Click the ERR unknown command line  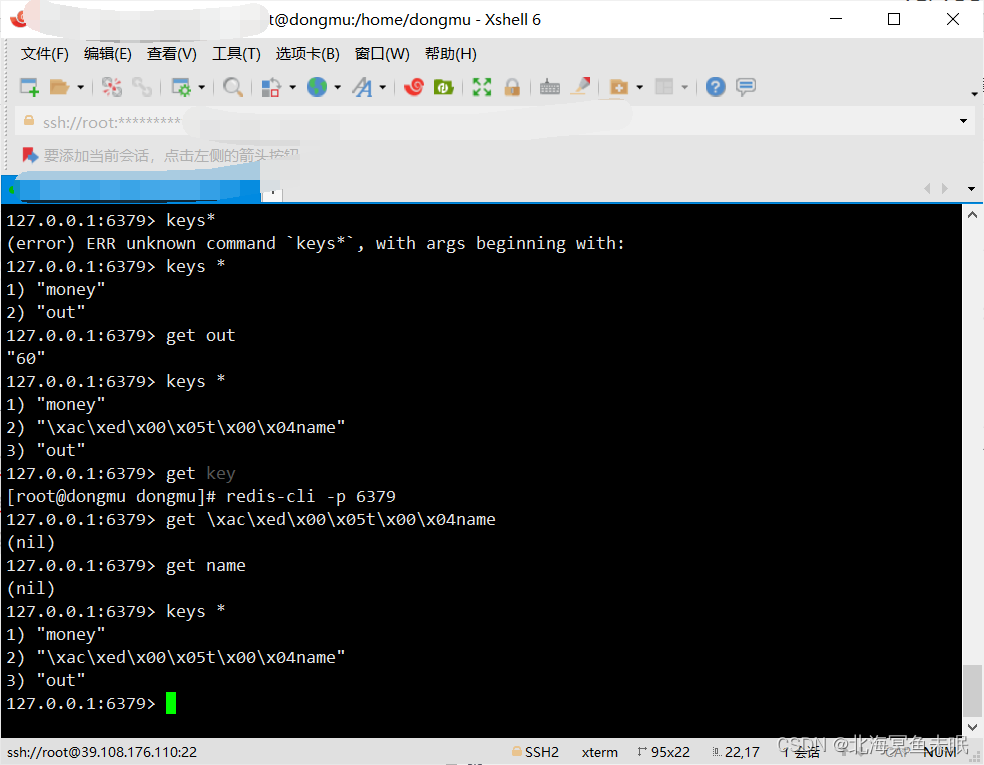point(316,243)
